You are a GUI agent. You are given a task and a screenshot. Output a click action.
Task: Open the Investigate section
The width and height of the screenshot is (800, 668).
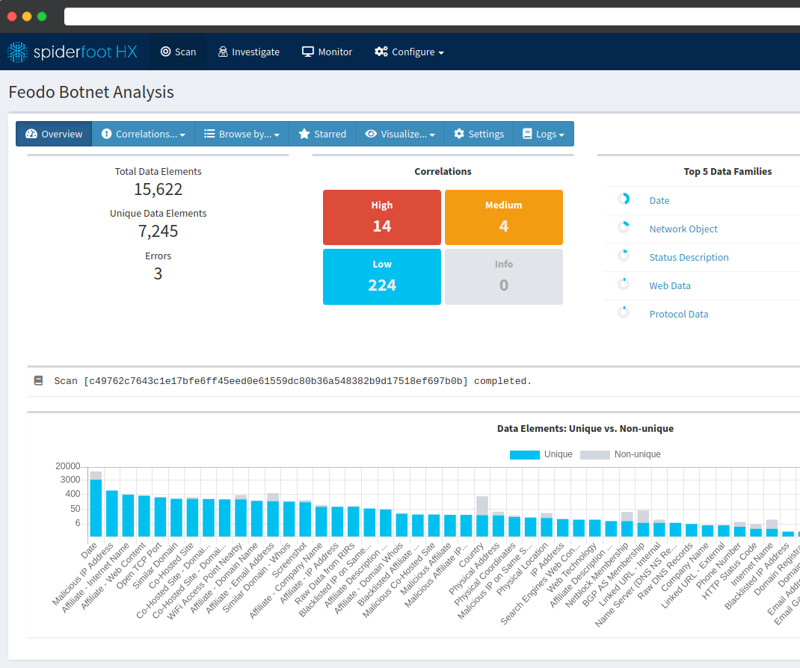248,52
